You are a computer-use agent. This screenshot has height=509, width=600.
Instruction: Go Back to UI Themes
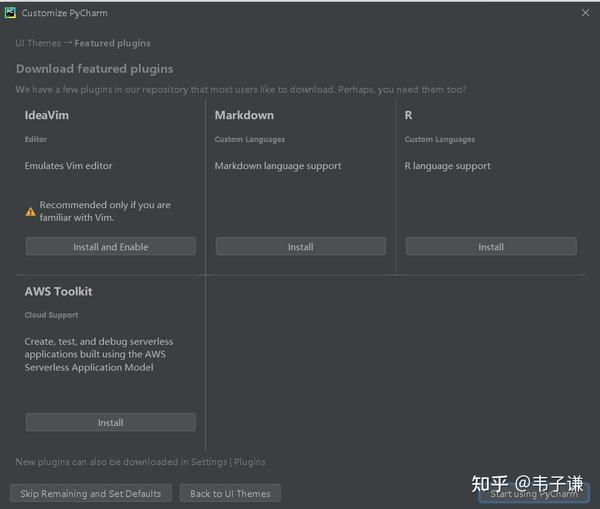230,494
